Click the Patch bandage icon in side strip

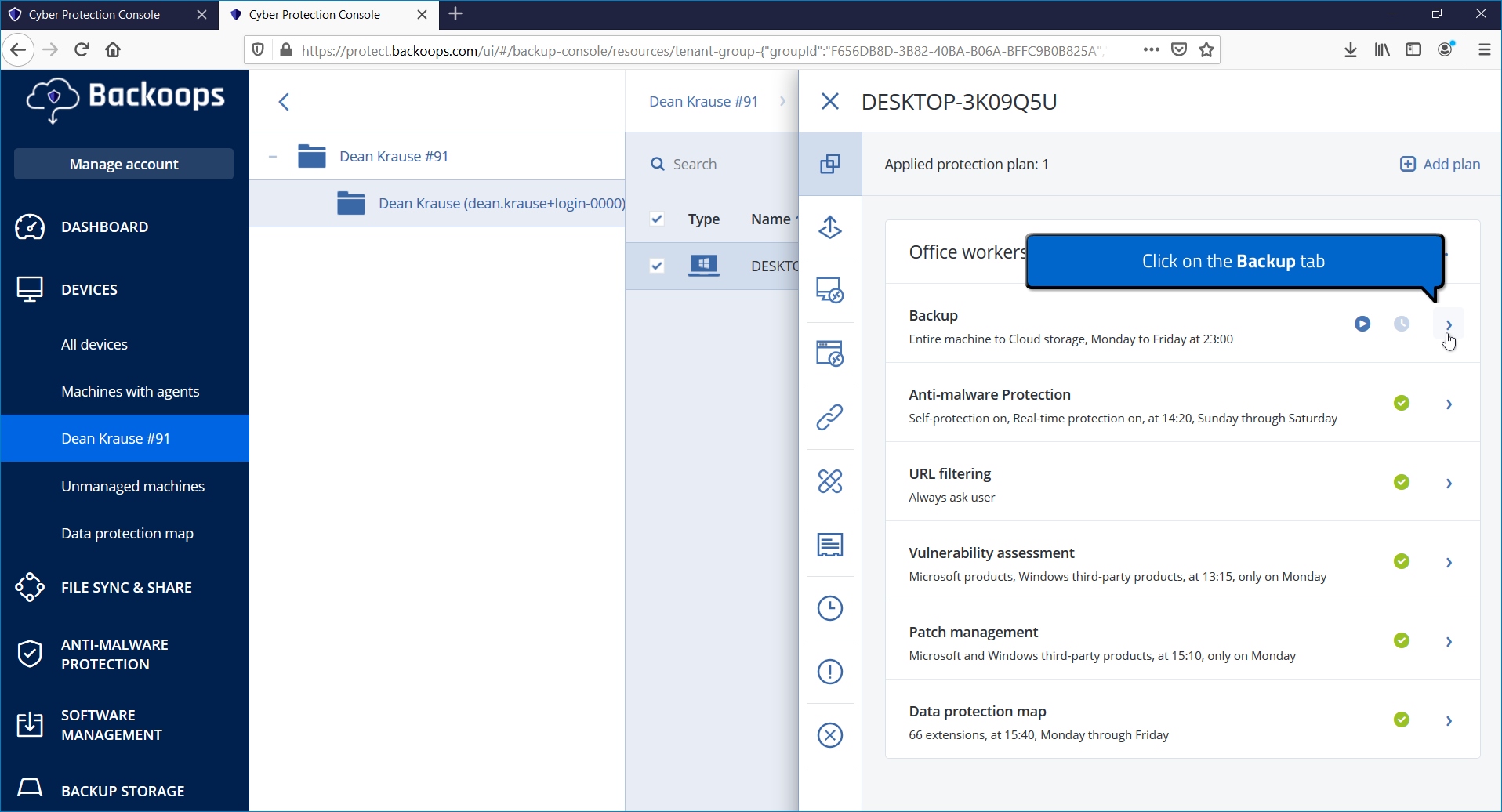pyautogui.click(x=830, y=480)
